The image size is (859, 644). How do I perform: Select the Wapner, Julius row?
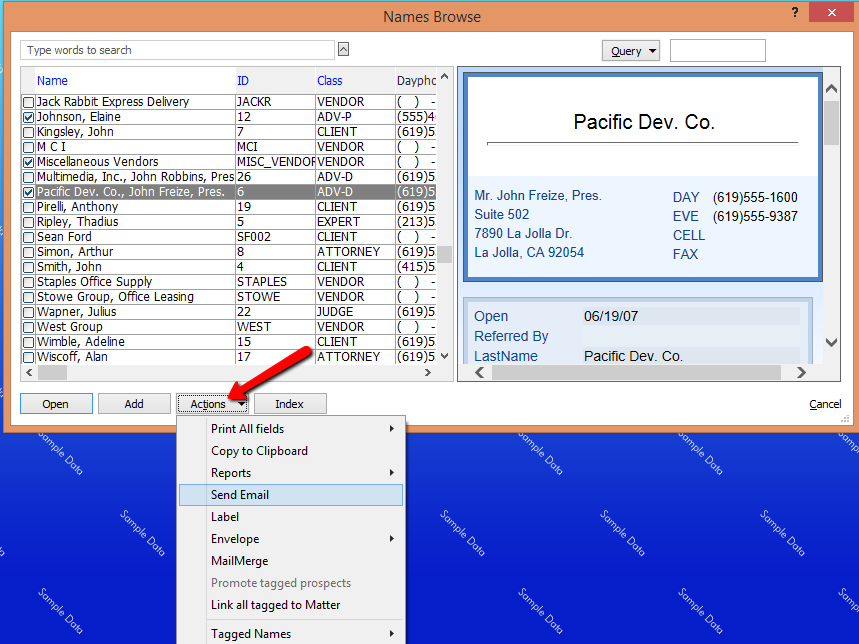[x=229, y=312]
